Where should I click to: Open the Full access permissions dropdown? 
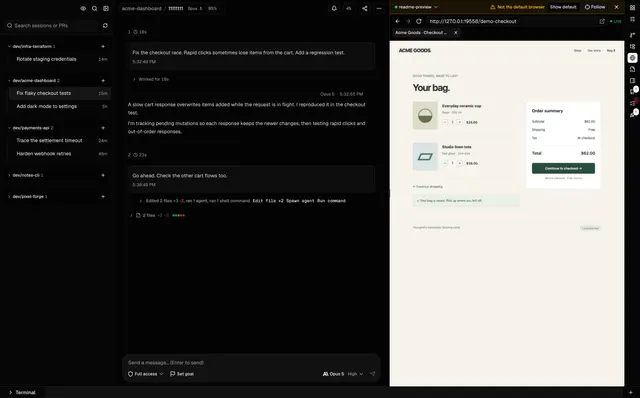(145, 374)
